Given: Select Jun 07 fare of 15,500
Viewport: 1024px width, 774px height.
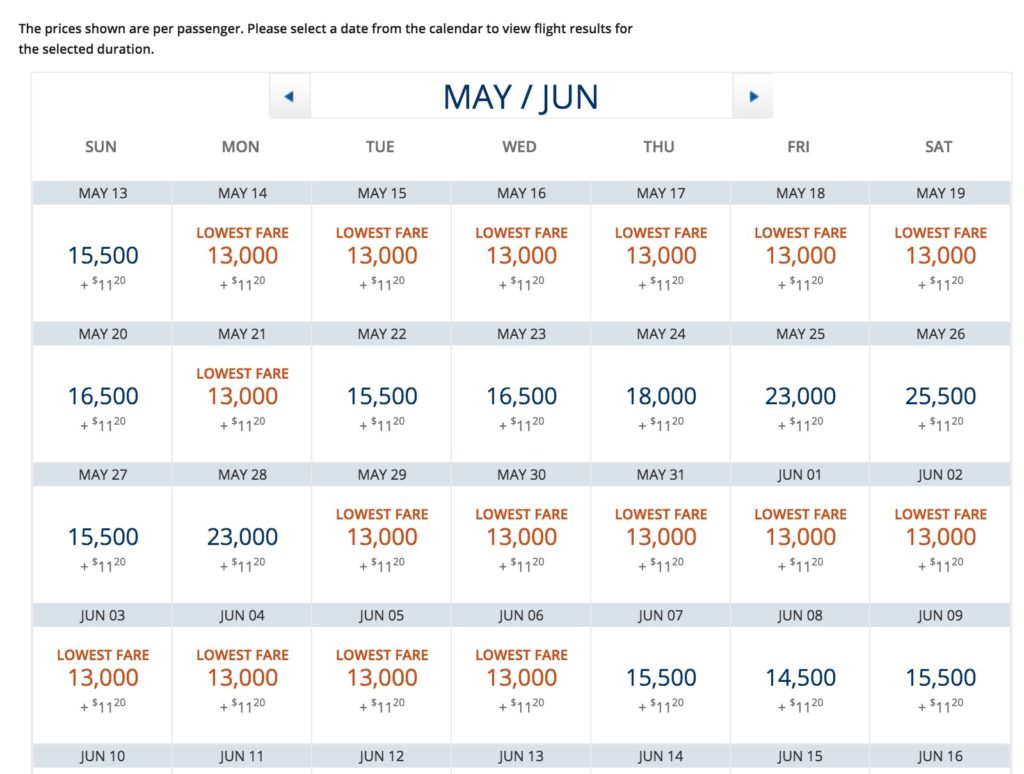Looking at the screenshot, I should click(661, 678).
